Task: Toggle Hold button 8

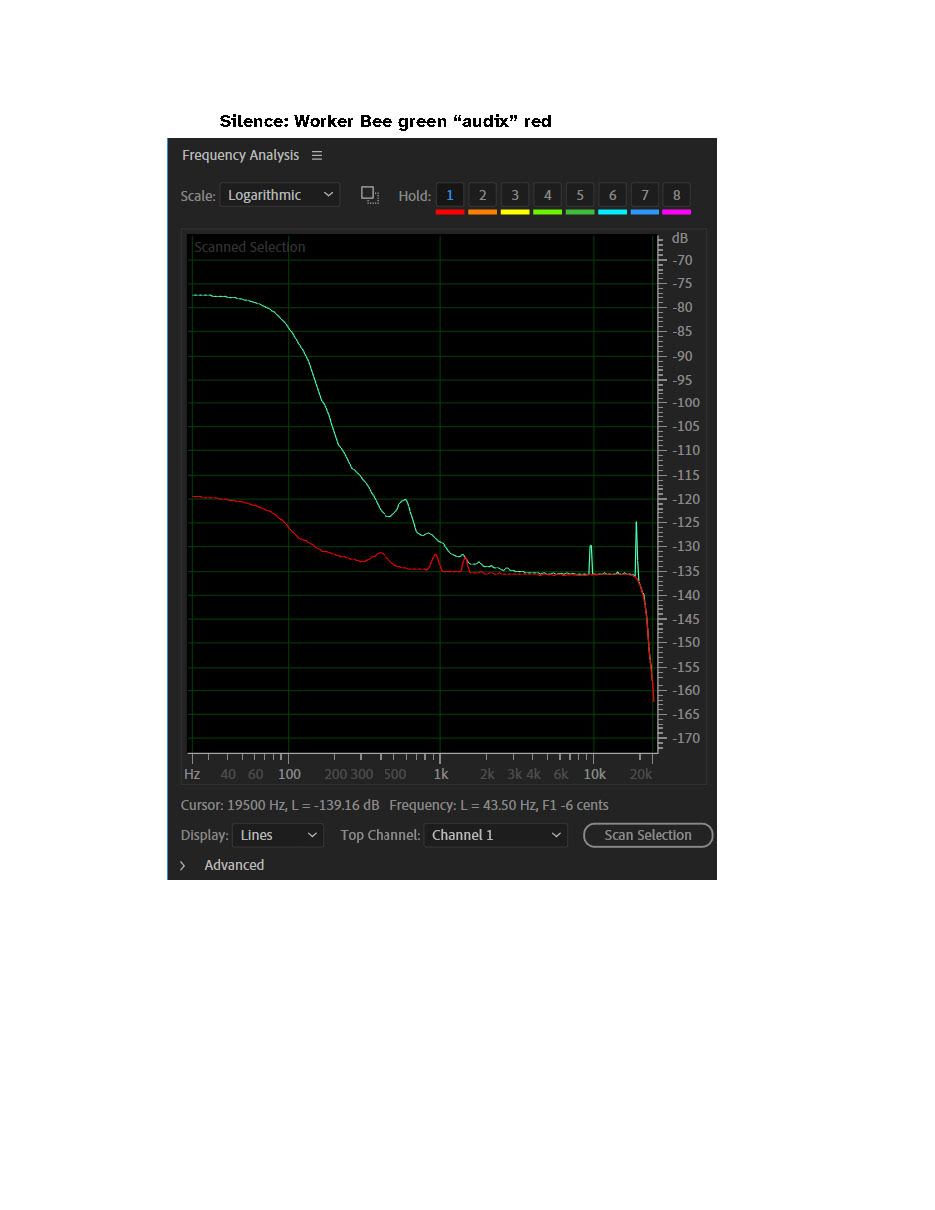Action: [677, 195]
